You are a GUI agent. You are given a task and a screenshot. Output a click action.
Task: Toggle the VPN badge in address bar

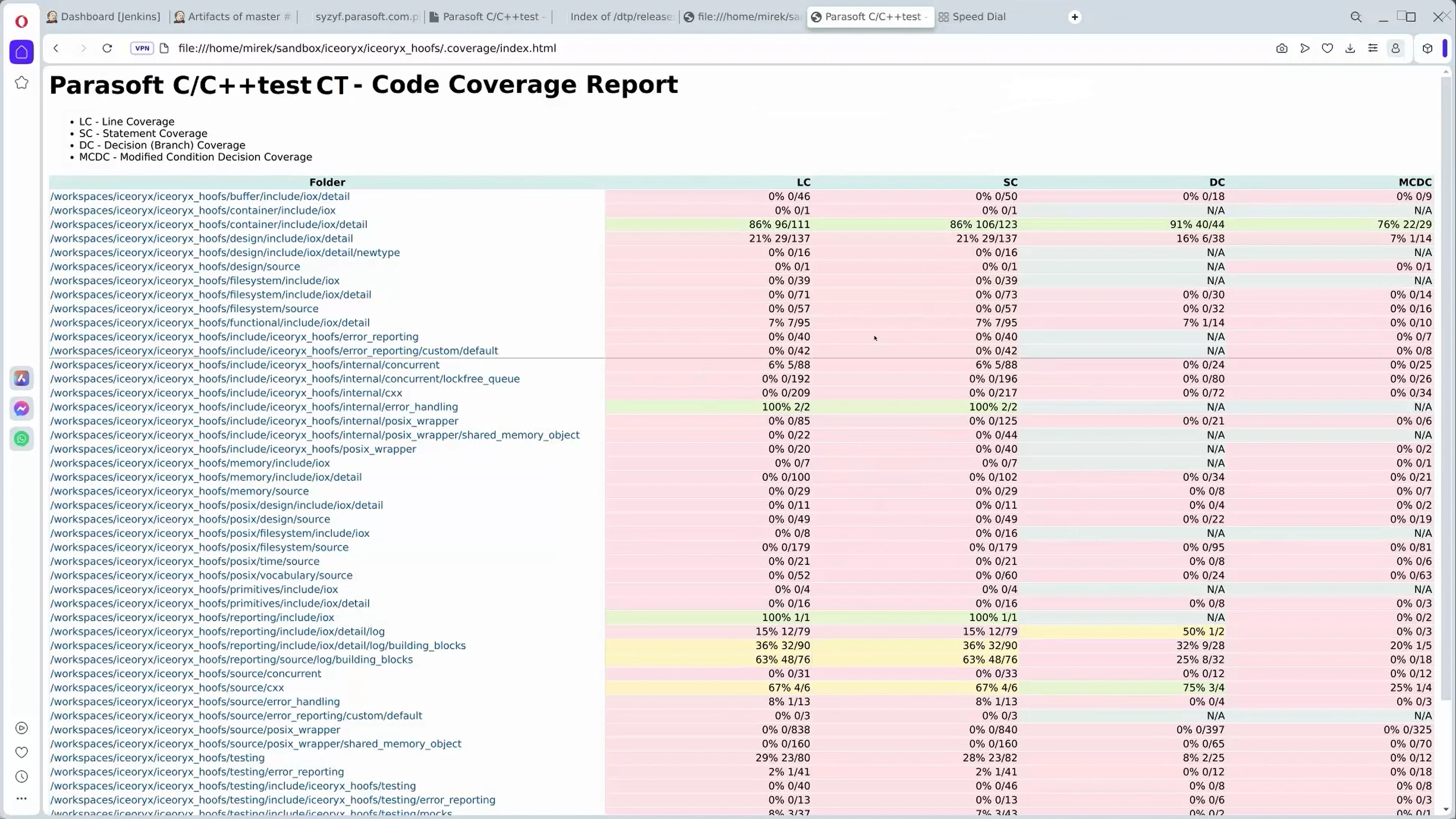click(142, 48)
